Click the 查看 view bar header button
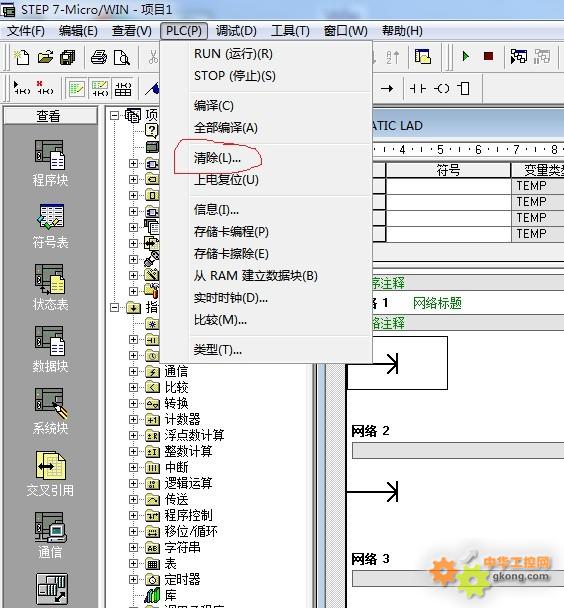Viewport: 564px width, 608px height. (x=50, y=116)
